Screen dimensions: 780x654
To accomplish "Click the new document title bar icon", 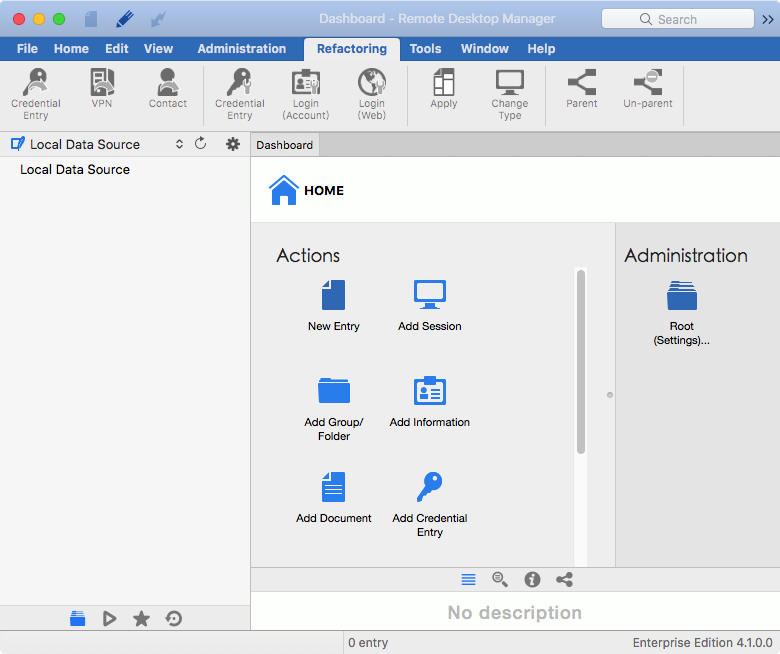I will [91, 19].
